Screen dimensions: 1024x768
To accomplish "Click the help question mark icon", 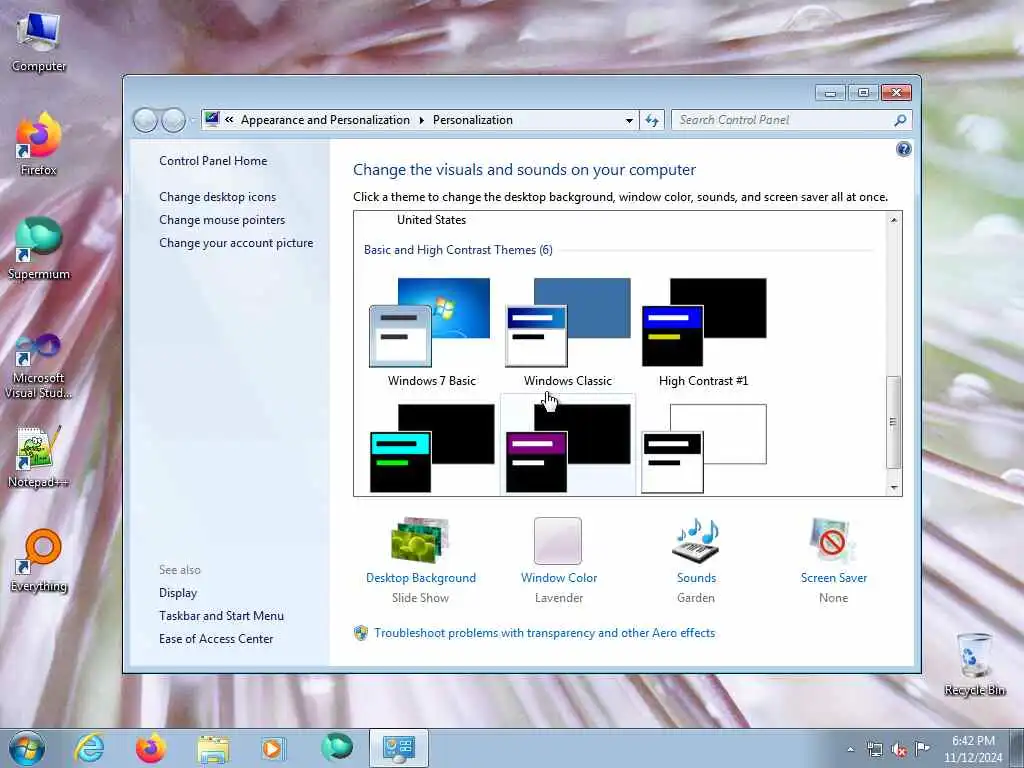I will point(903,150).
